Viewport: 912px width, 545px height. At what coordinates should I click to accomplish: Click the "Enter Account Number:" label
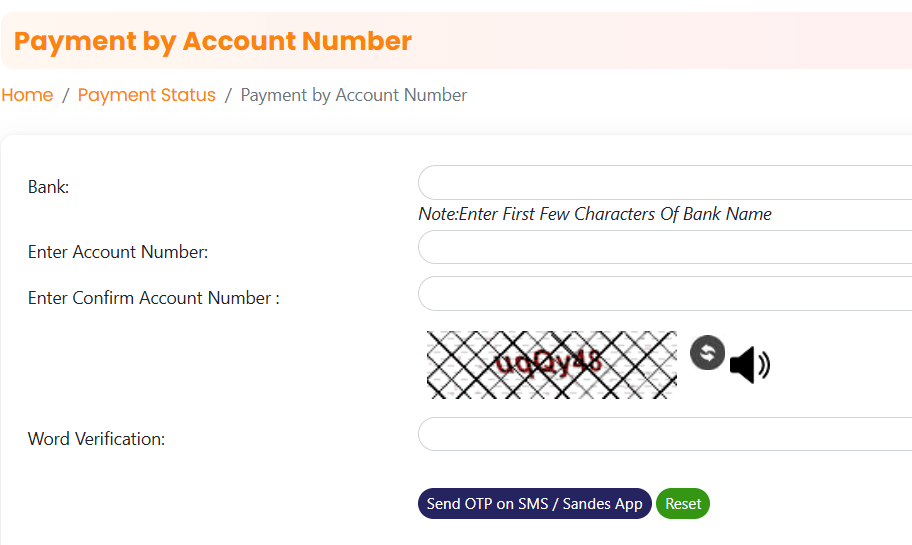pyautogui.click(x=118, y=252)
